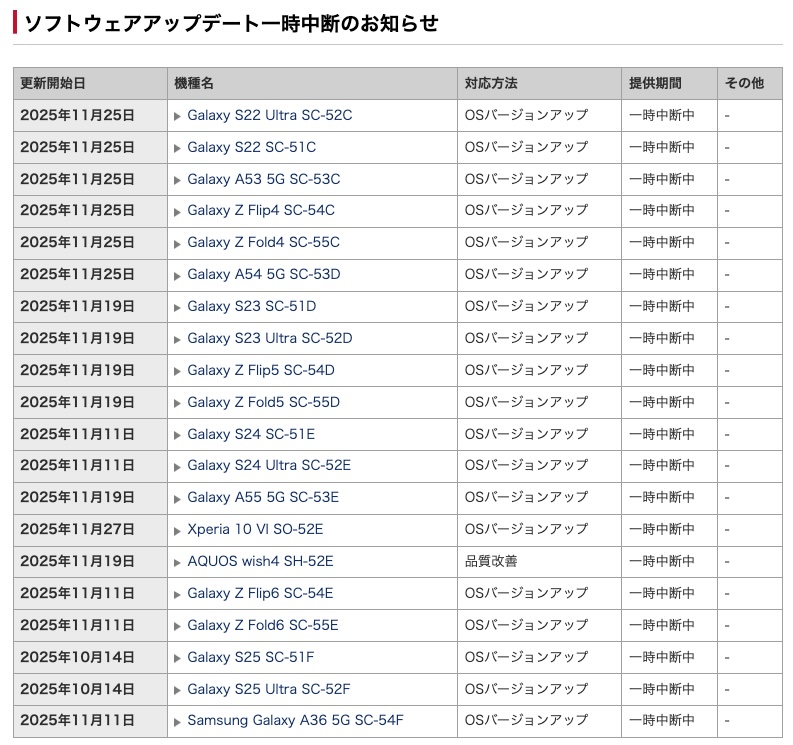
Task: Click the AQUOS wish4 SH-52E link
Action: tap(260, 561)
